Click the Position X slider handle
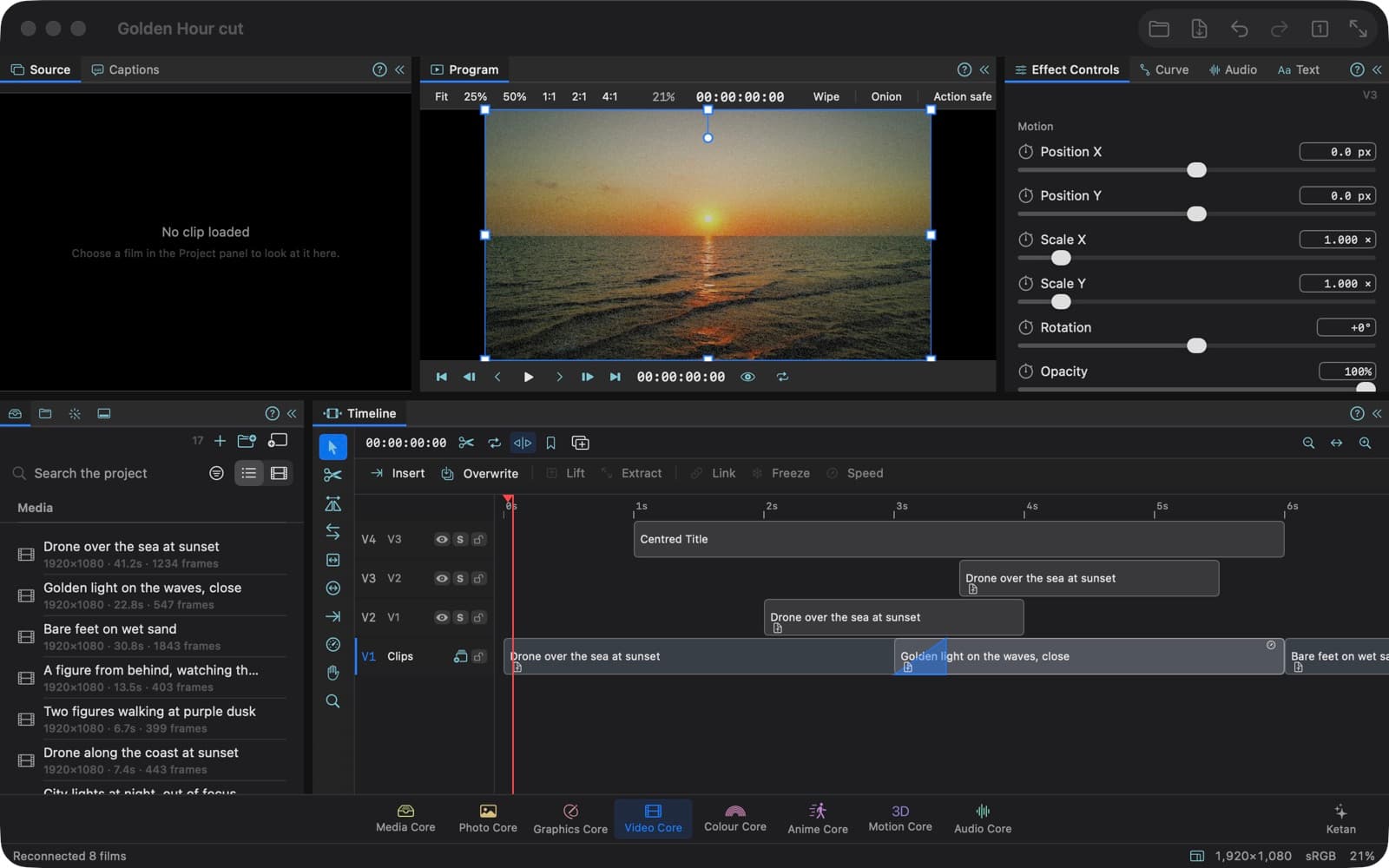Image resolution: width=1389 pixels, height=868 pixels. 1196,170
